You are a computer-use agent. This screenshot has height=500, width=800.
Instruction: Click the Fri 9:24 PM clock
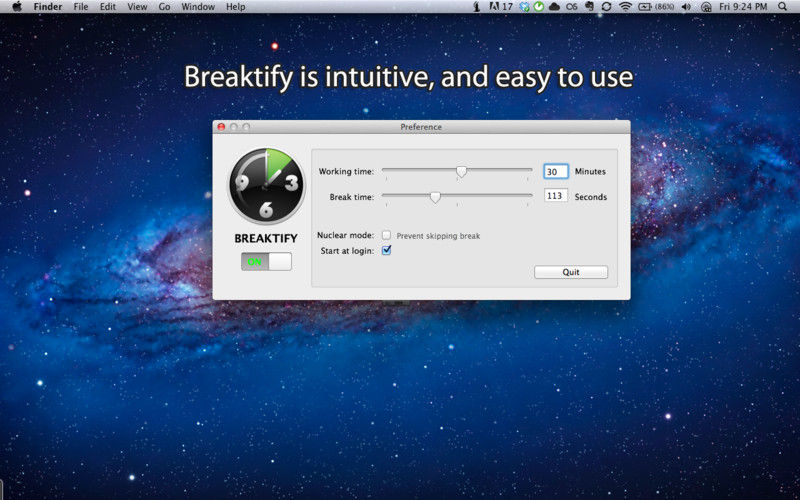743,7
